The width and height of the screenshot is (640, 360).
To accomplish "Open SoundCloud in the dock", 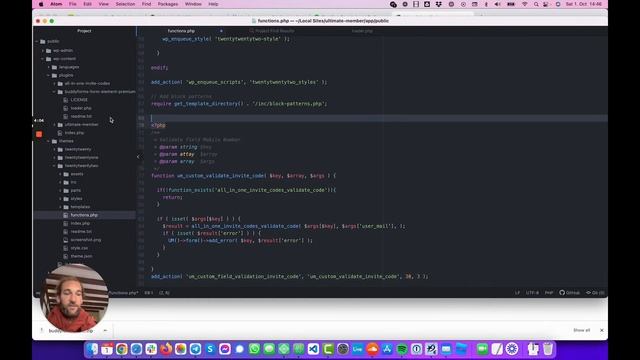I will click(x=372, y=349).
